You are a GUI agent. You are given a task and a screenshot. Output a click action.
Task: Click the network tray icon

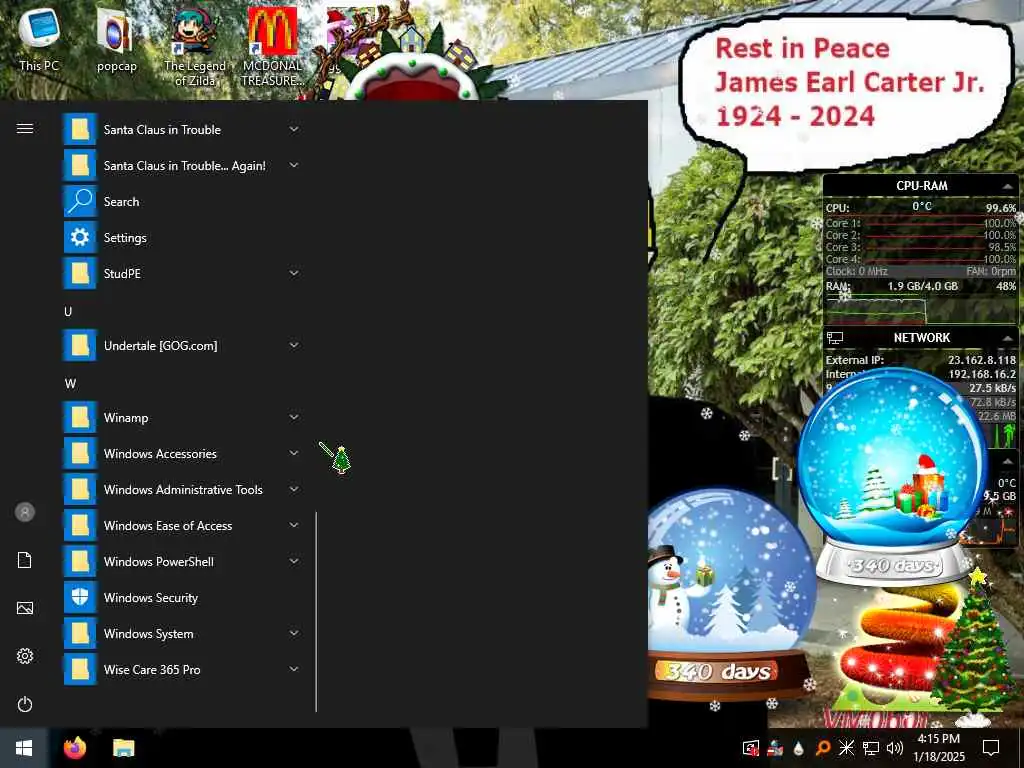point(871,748)
